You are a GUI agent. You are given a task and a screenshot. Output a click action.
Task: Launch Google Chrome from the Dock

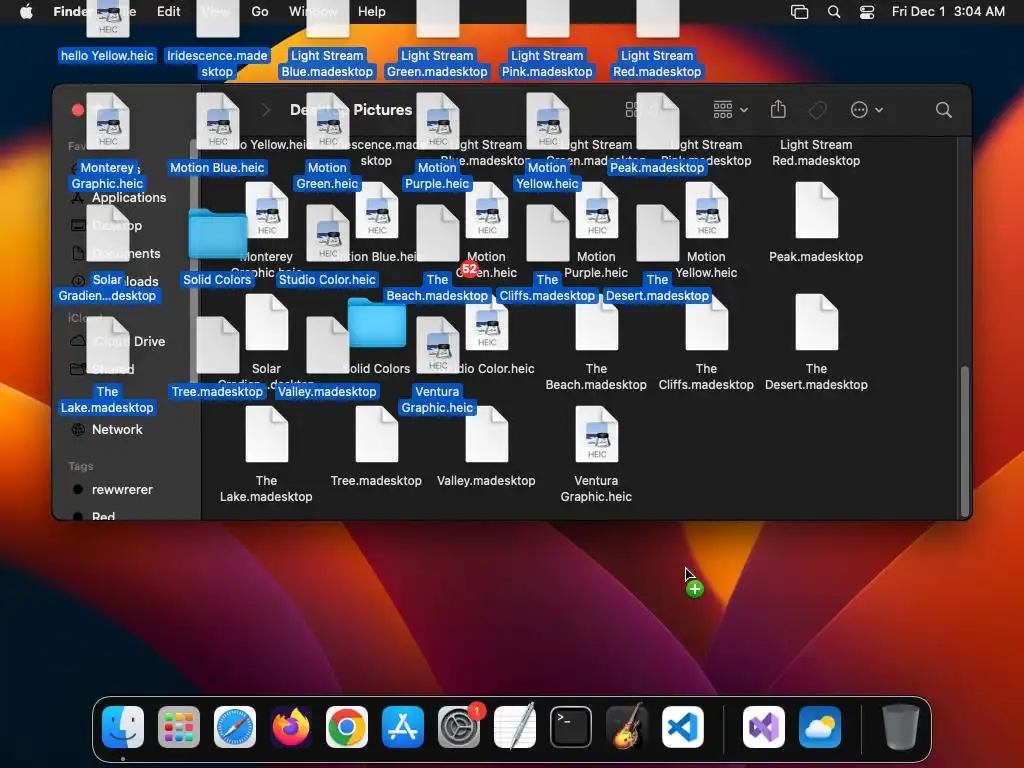(347, 727)
